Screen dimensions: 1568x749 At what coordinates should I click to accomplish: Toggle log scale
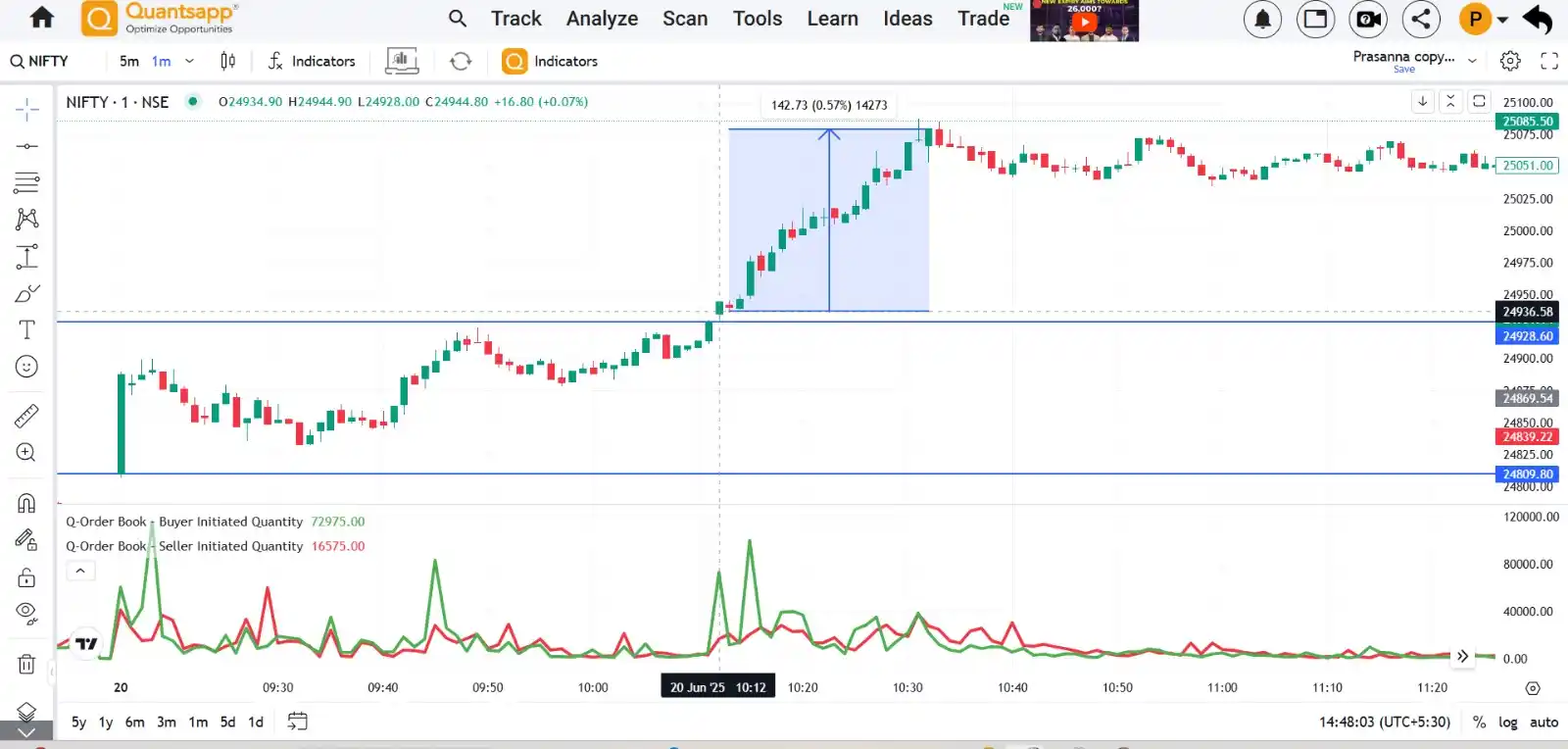point(1507,722)
